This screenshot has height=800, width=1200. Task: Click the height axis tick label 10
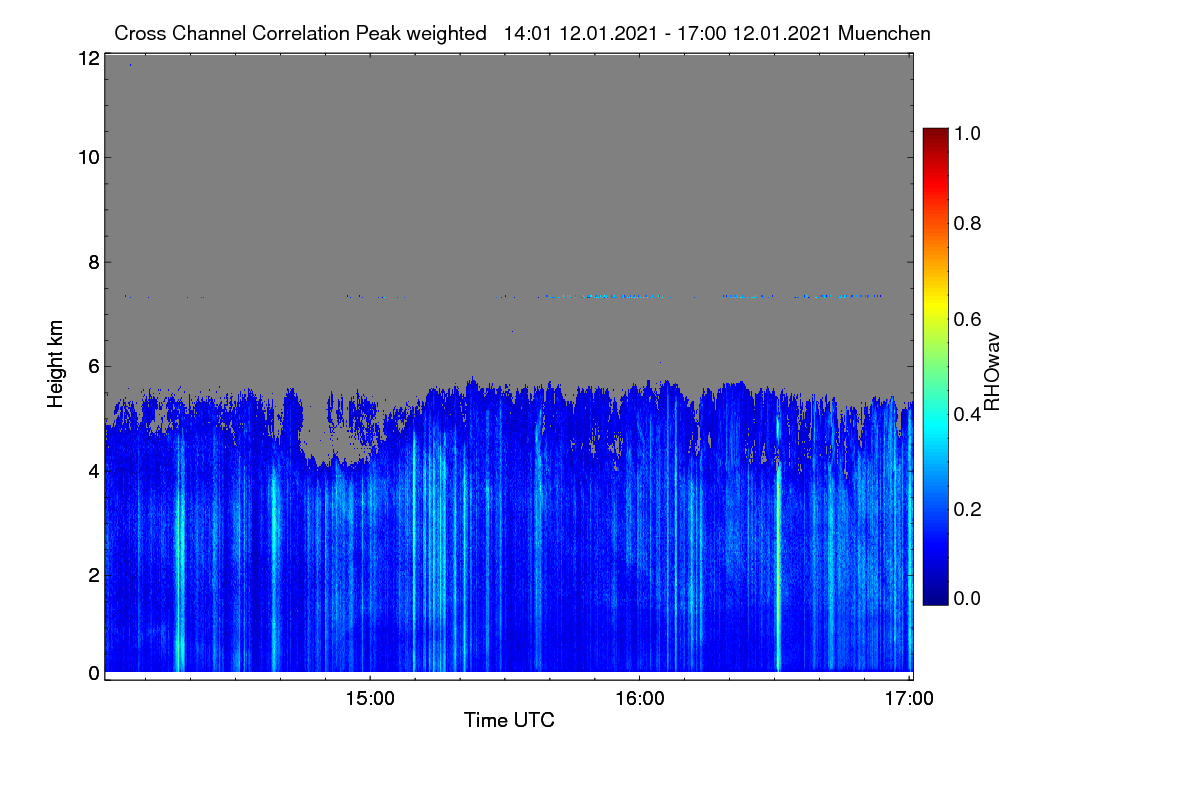tap(89, 157)
